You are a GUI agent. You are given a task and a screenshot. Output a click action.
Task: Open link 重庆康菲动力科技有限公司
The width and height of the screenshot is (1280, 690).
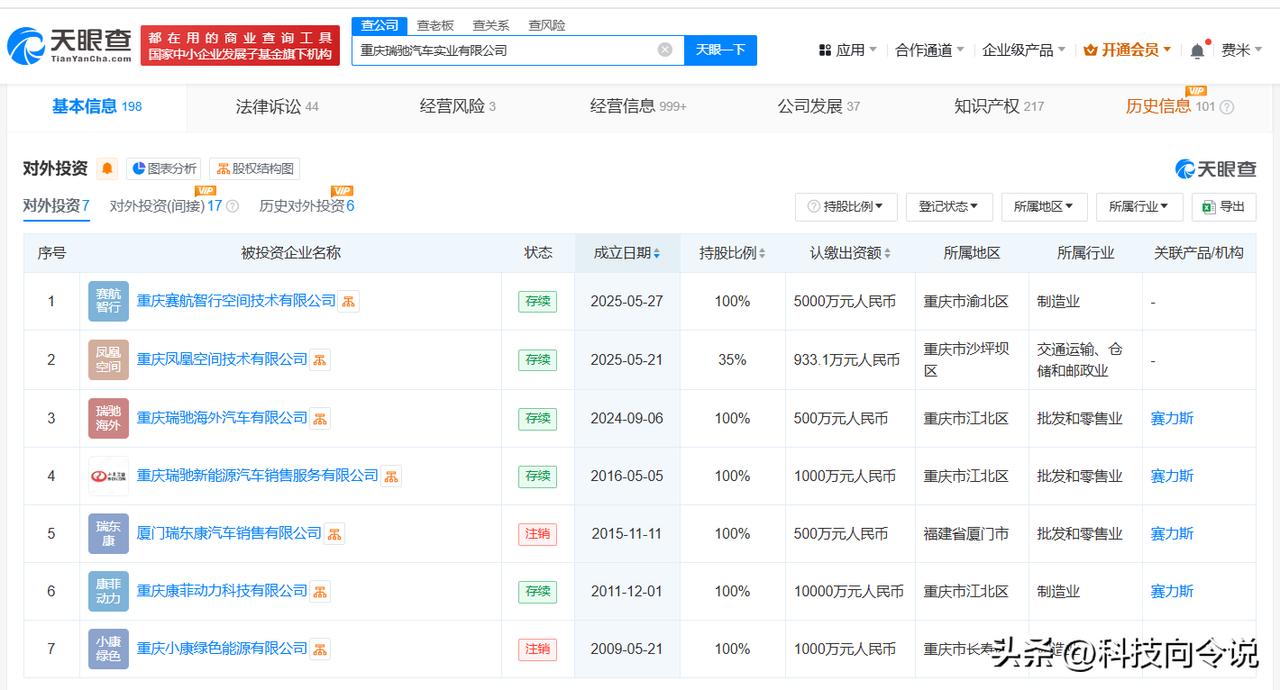coord(222,592)
